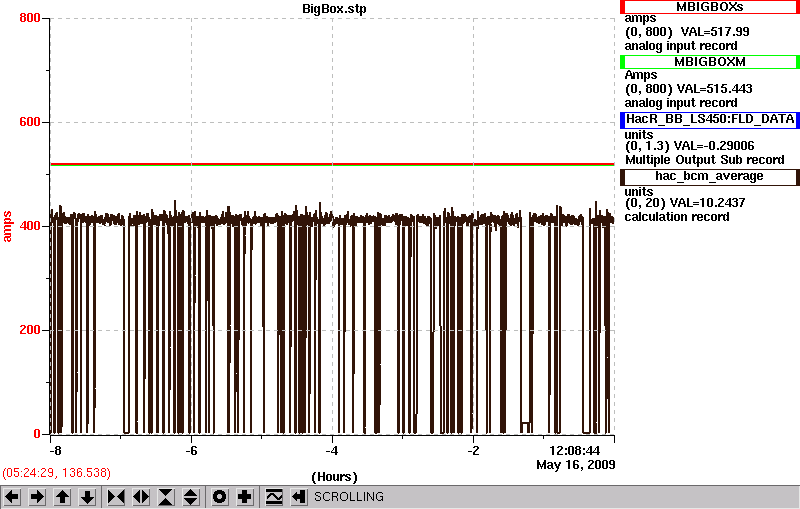Screen dimensions: 800x509
Task: Zoom in vertically using the hourglass icon
Action: pyautogui.click(x=166, y=497)
